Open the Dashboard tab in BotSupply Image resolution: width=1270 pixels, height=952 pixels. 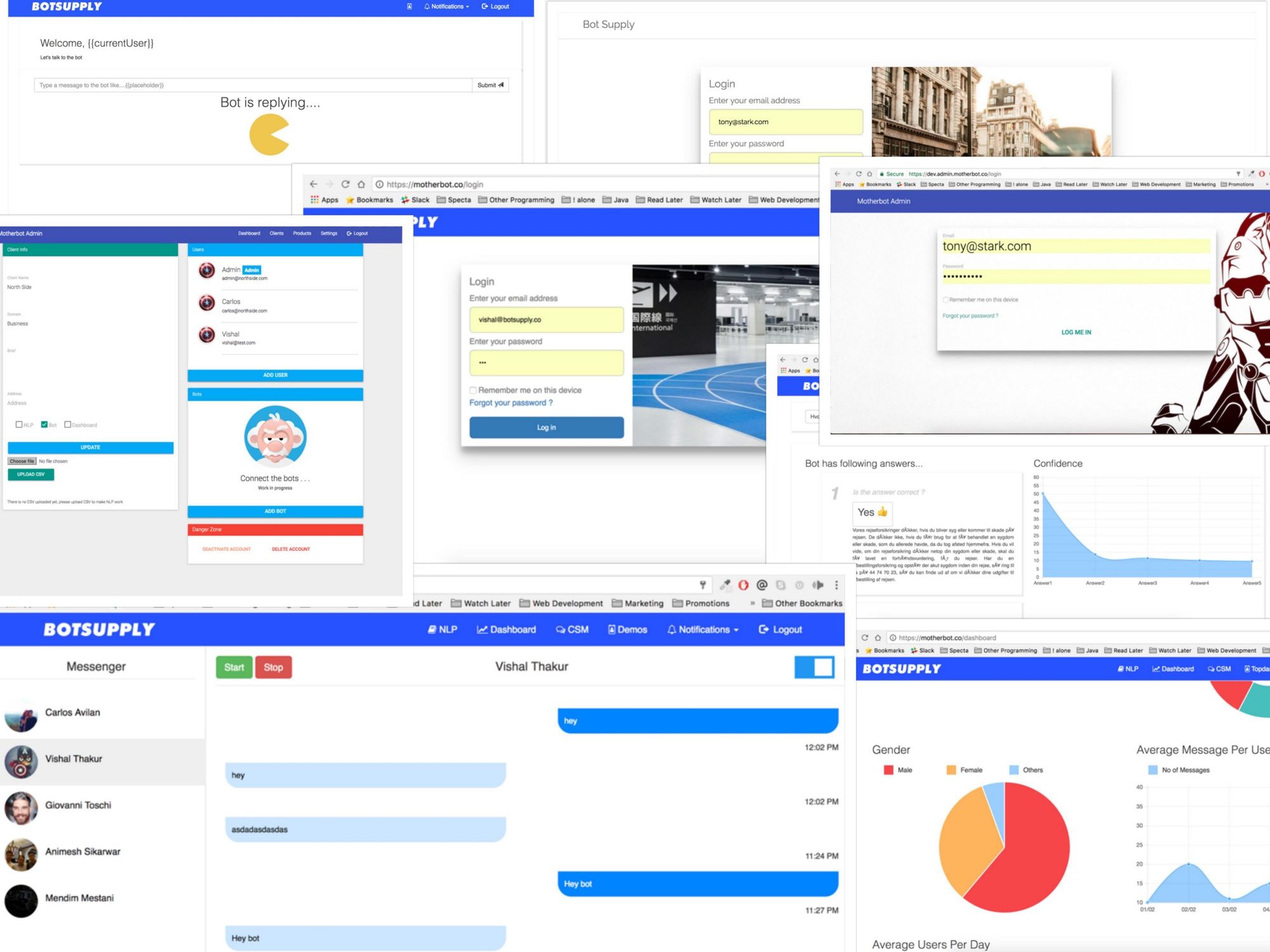tap(510, 628)
